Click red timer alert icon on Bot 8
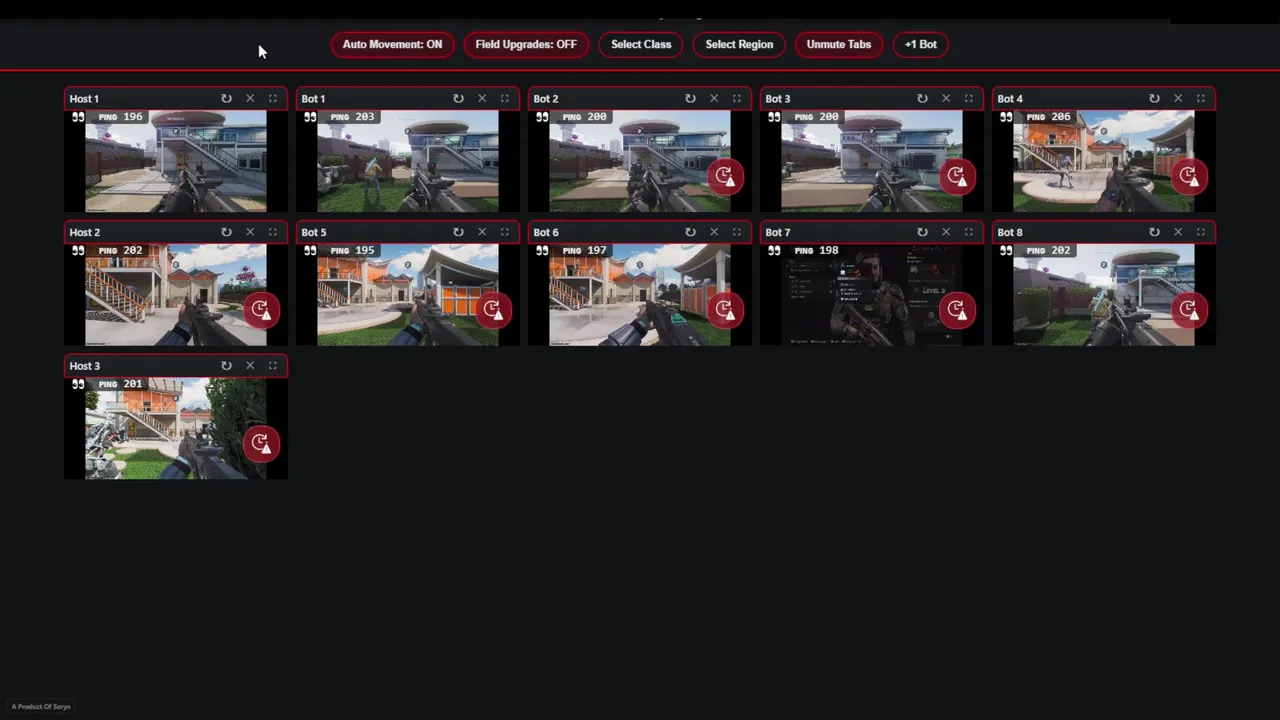Viewport: 1280px width, 720px height. tap(1189, 310)
